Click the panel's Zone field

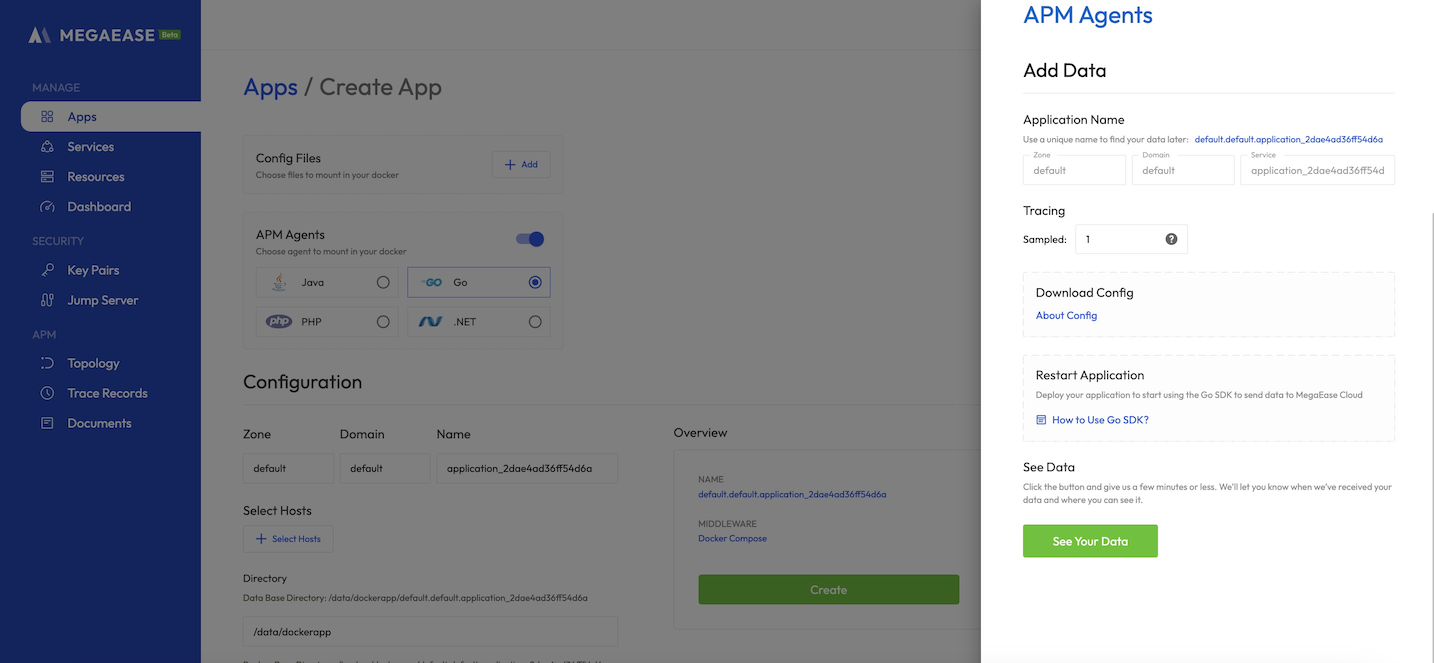[x=1074, y=170]
